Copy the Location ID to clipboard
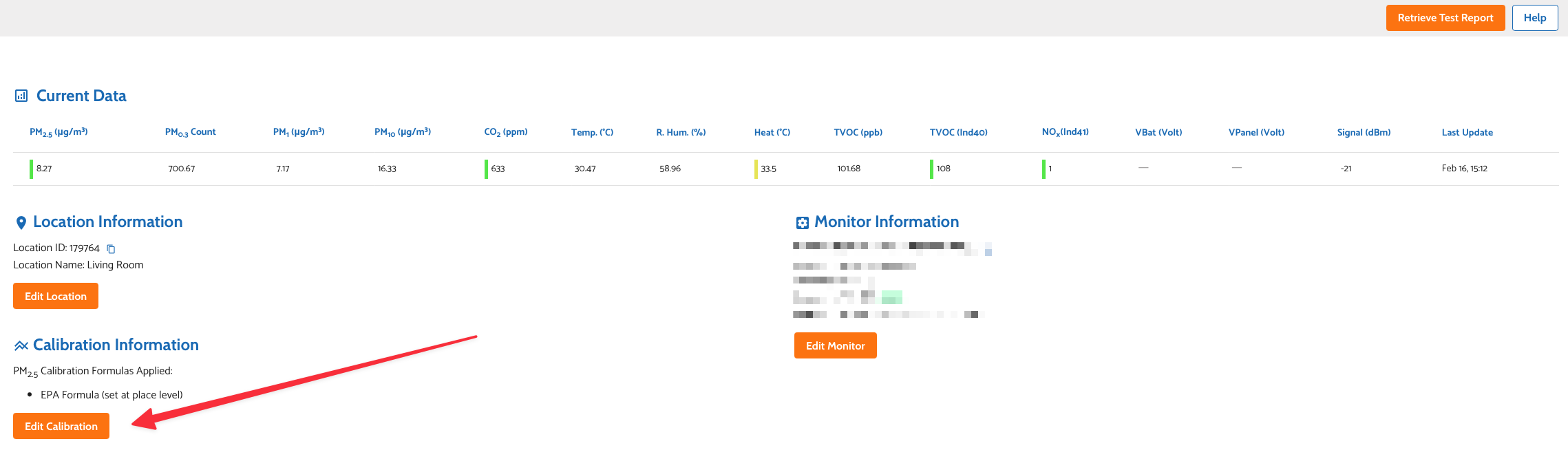 click(111, 249)
